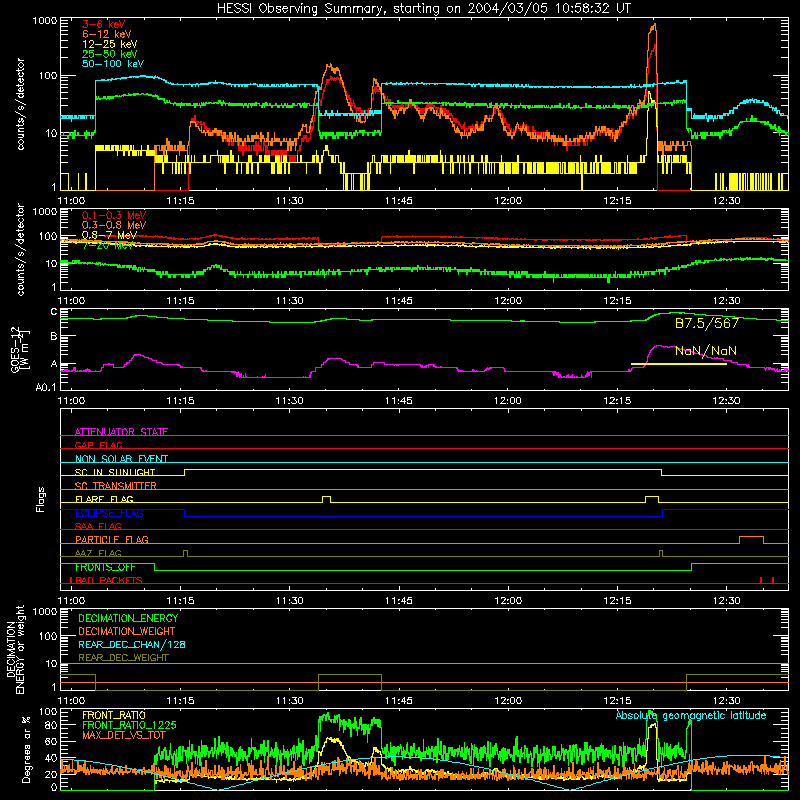Image resolution: width=800 pixels, height=800 pixels.
Task: Click the FLARE_FLAG pulse near 12:19
Action: click(x=652, y=499)
